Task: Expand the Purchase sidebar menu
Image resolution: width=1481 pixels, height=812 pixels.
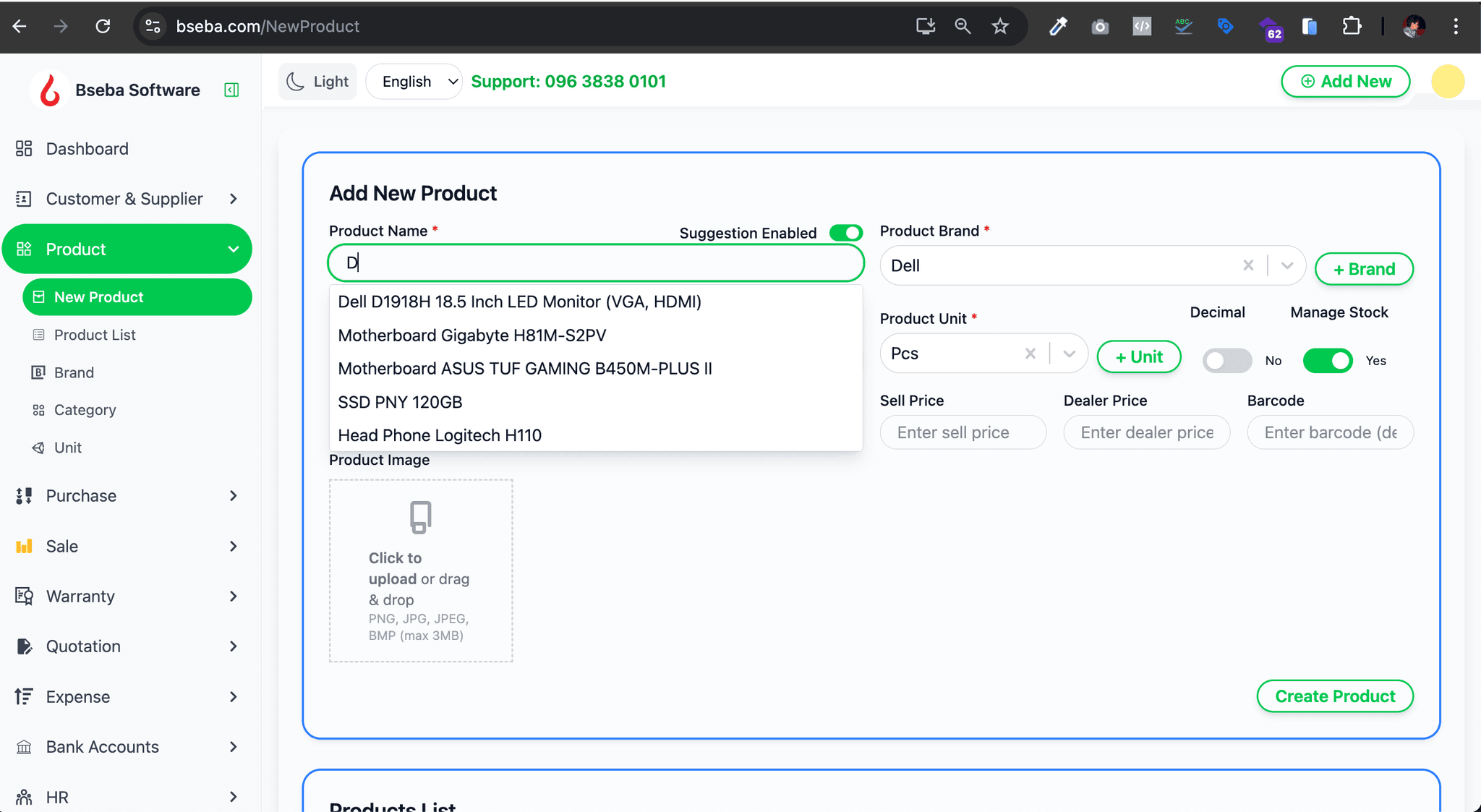Action: point(127,496)
